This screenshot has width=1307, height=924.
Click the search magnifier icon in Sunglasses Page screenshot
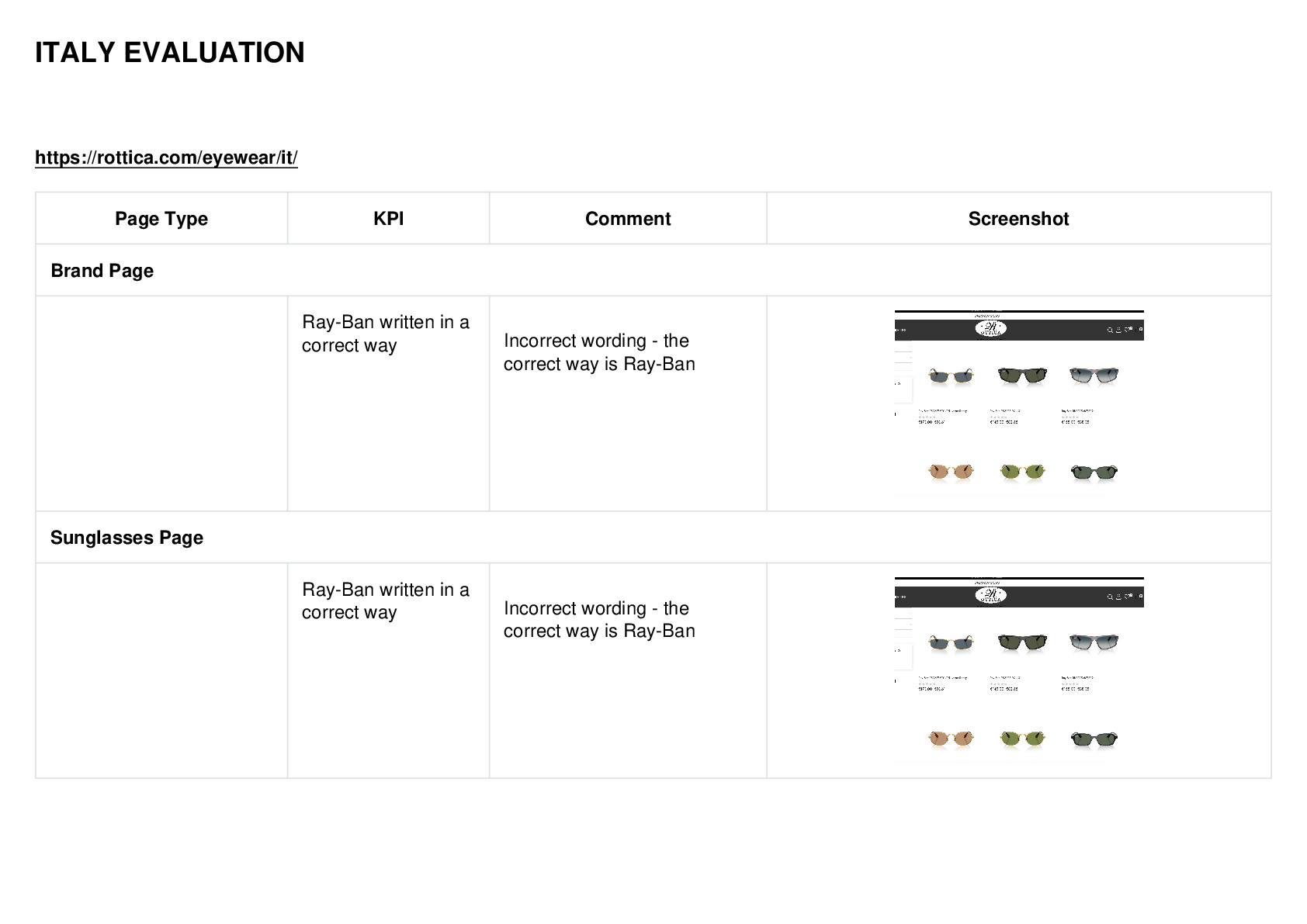1110,597
